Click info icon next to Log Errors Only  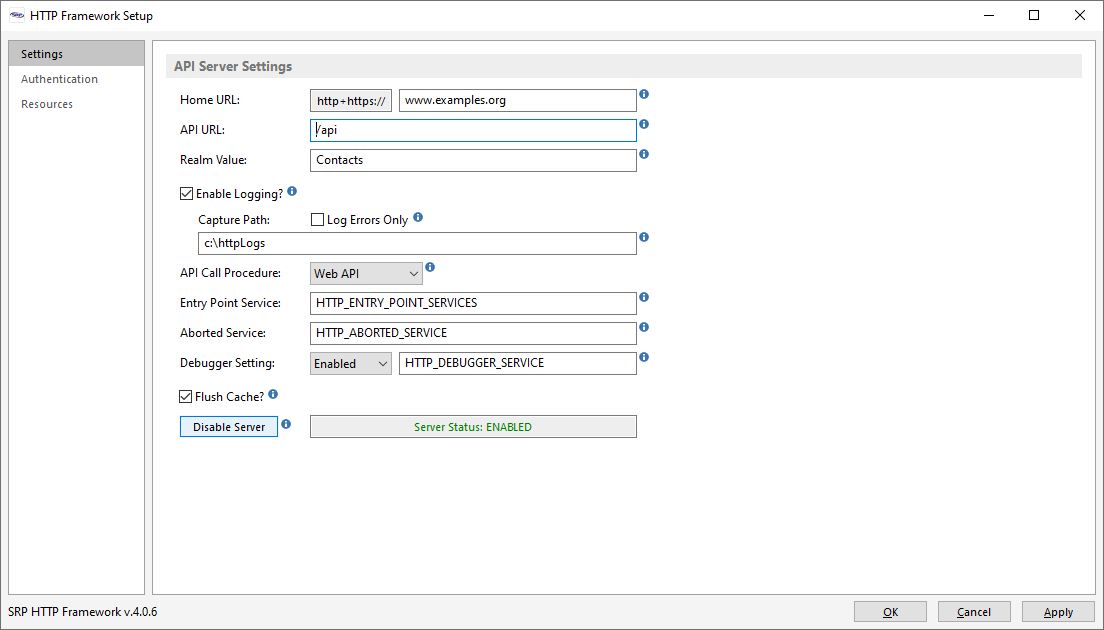coord(418,217)
